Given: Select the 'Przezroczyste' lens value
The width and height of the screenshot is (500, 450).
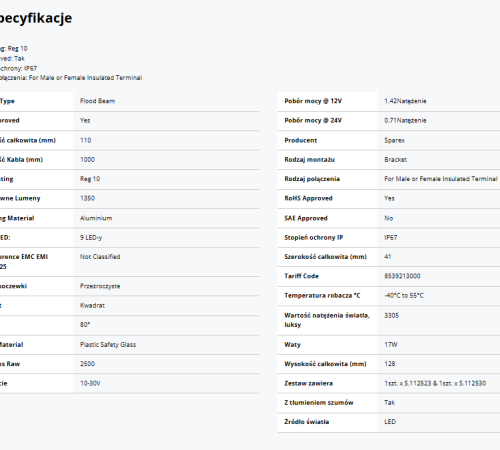Looking at the screenshot, I should 100,286.
